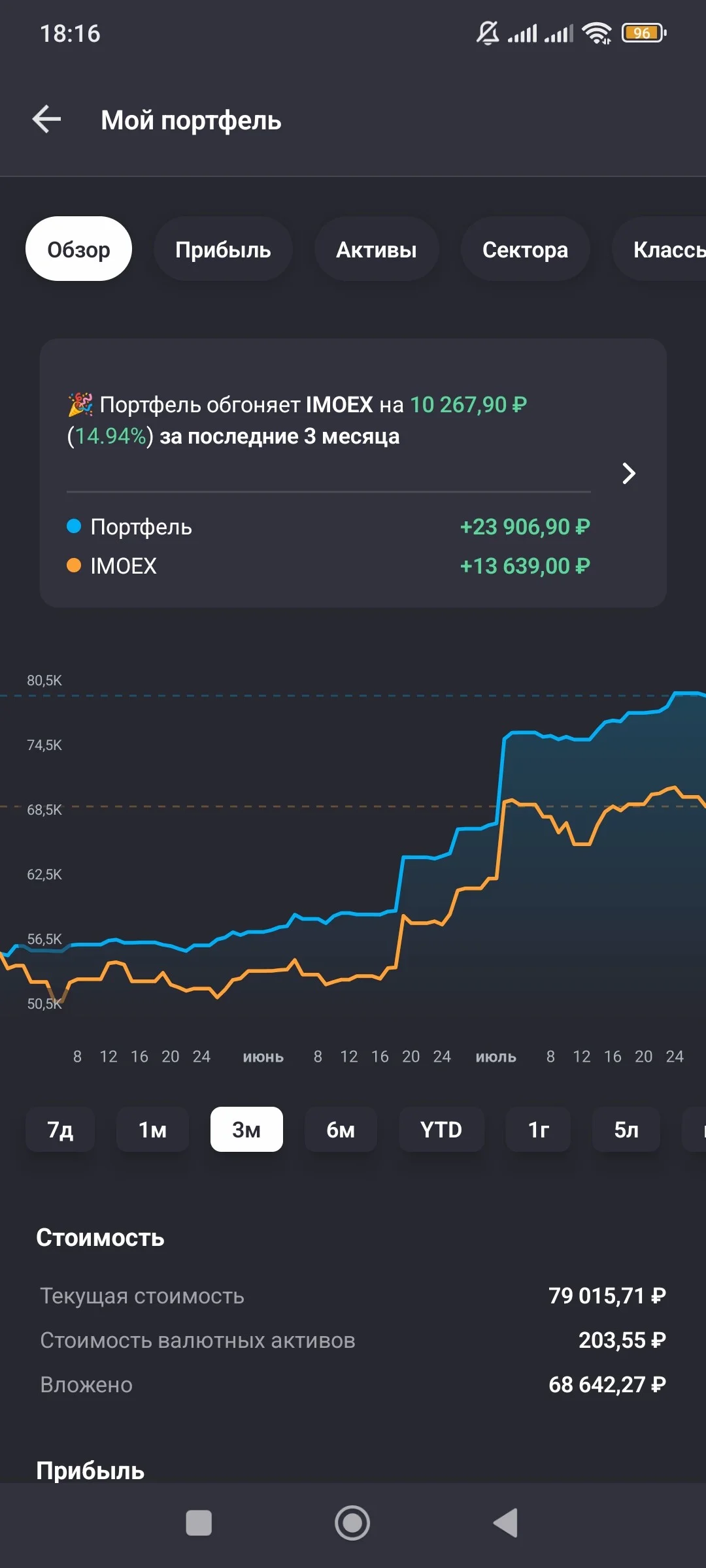Tap the 14.94% percentage text

click(110, 436)
